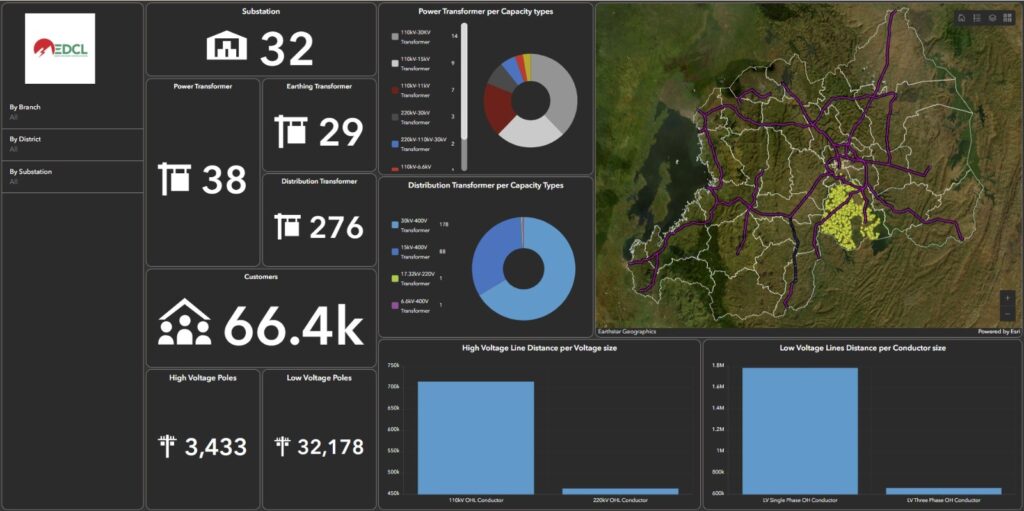1024x511 pixels.
Task: Click the Powered by Esri link
Action: (999, 331)
